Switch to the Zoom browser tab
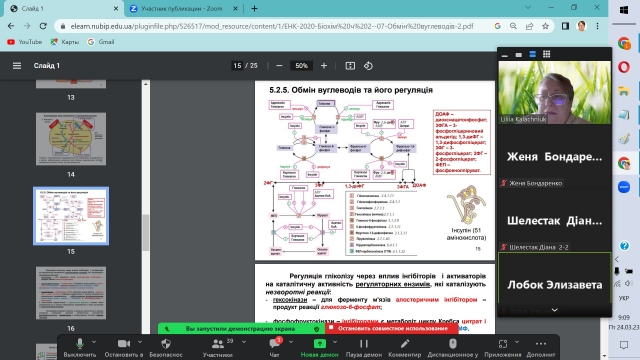Viewport: 640px width, 360px height. tap(182, 9)
